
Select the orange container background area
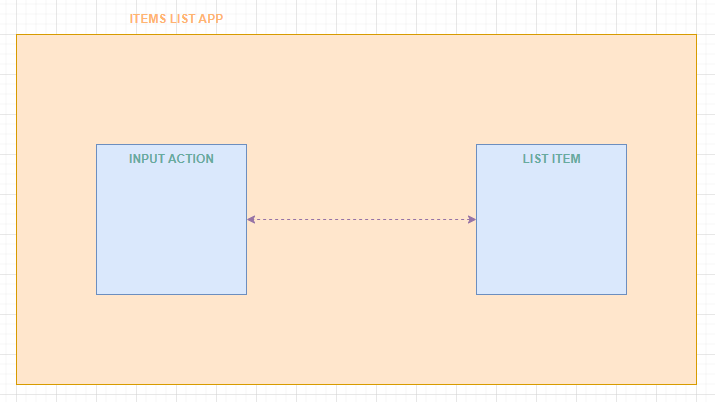[361, 91]
